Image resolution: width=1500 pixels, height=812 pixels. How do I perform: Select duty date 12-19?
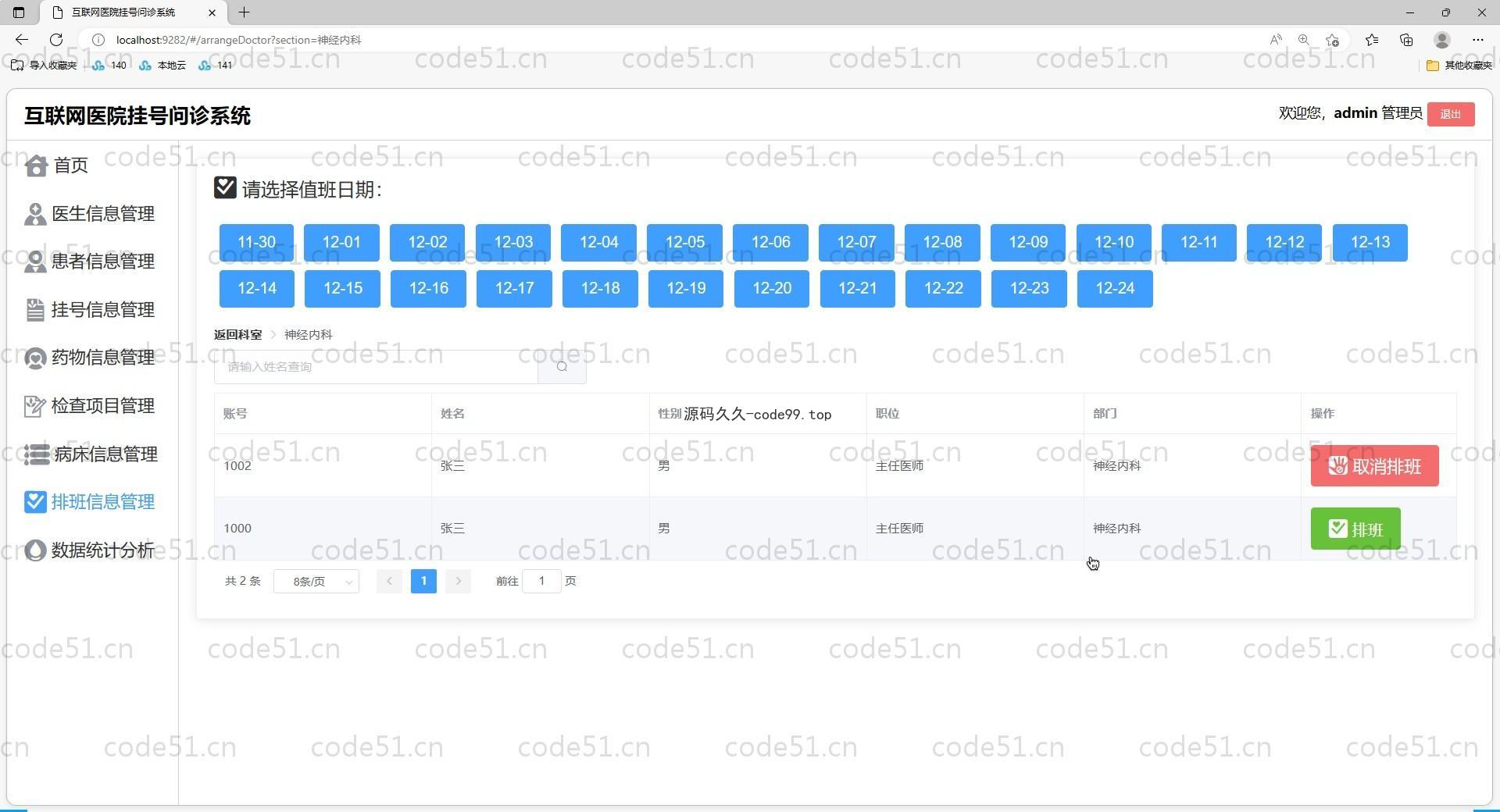[686, 289]
